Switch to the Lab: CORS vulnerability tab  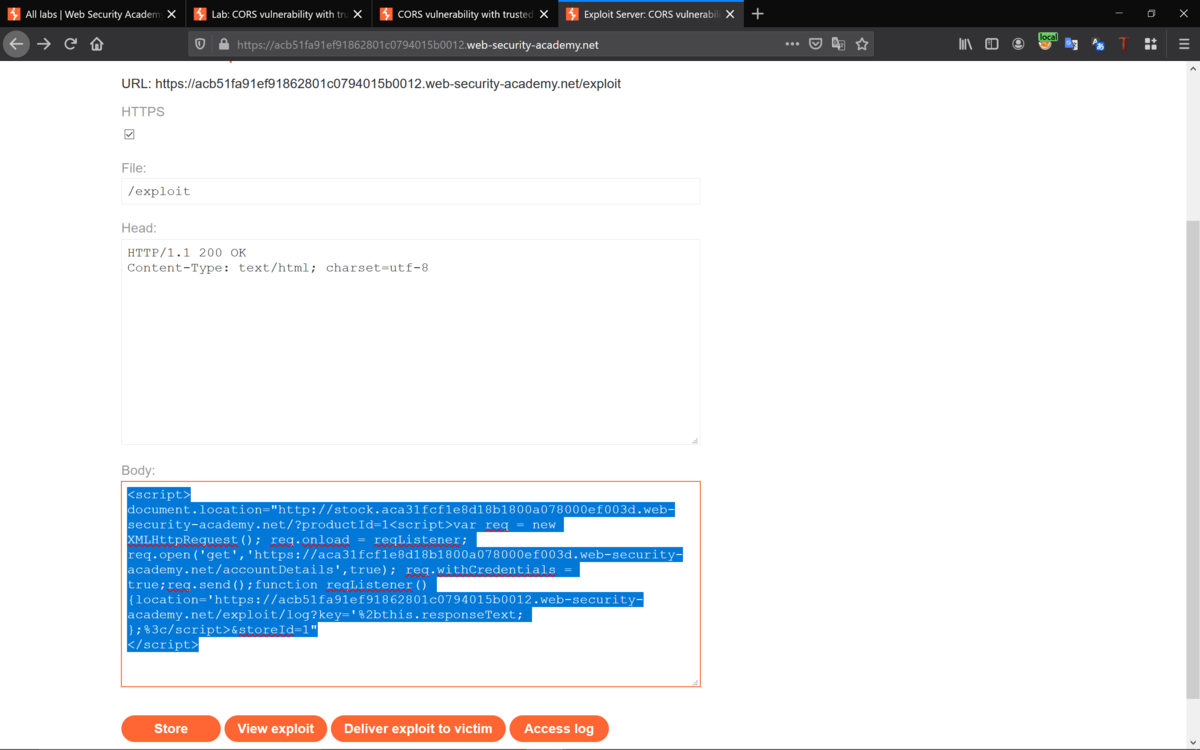(277, 14)
